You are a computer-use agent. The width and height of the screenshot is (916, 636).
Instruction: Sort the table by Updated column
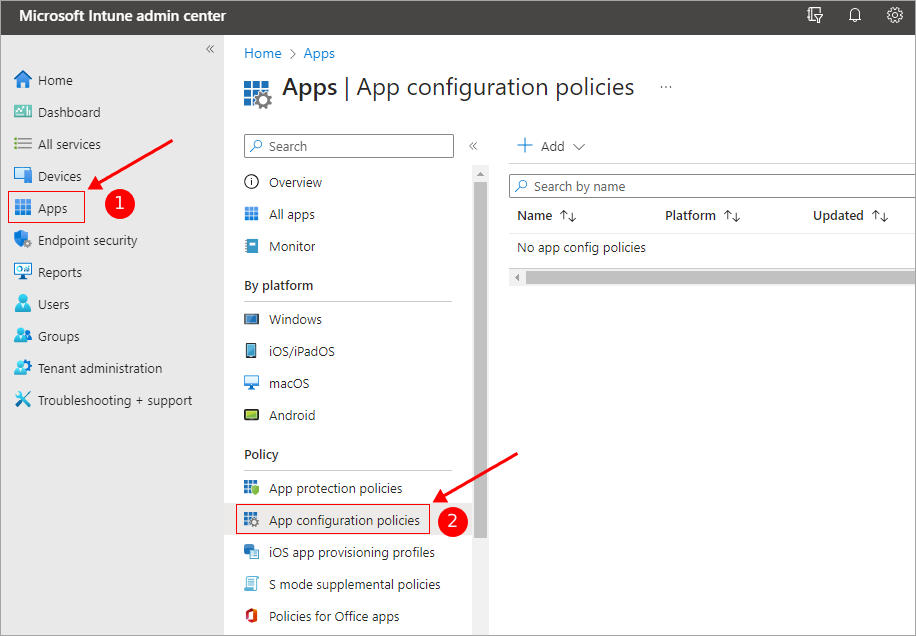(851, 216)
